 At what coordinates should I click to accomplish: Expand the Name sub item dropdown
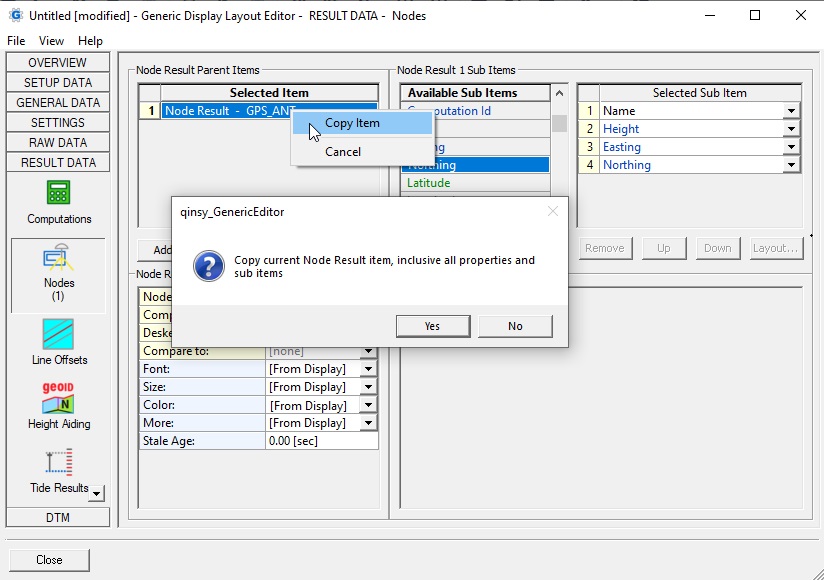(791, 111)
